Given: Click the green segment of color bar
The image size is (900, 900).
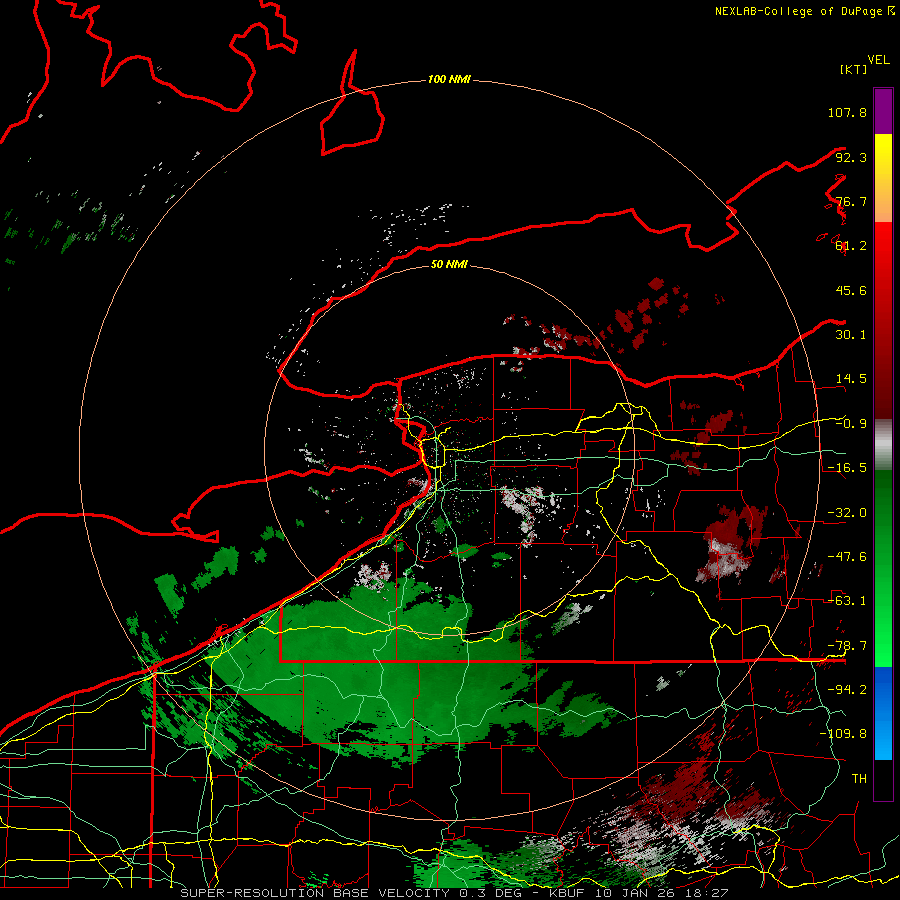Looking at the screenshot, I should [883, 568].
